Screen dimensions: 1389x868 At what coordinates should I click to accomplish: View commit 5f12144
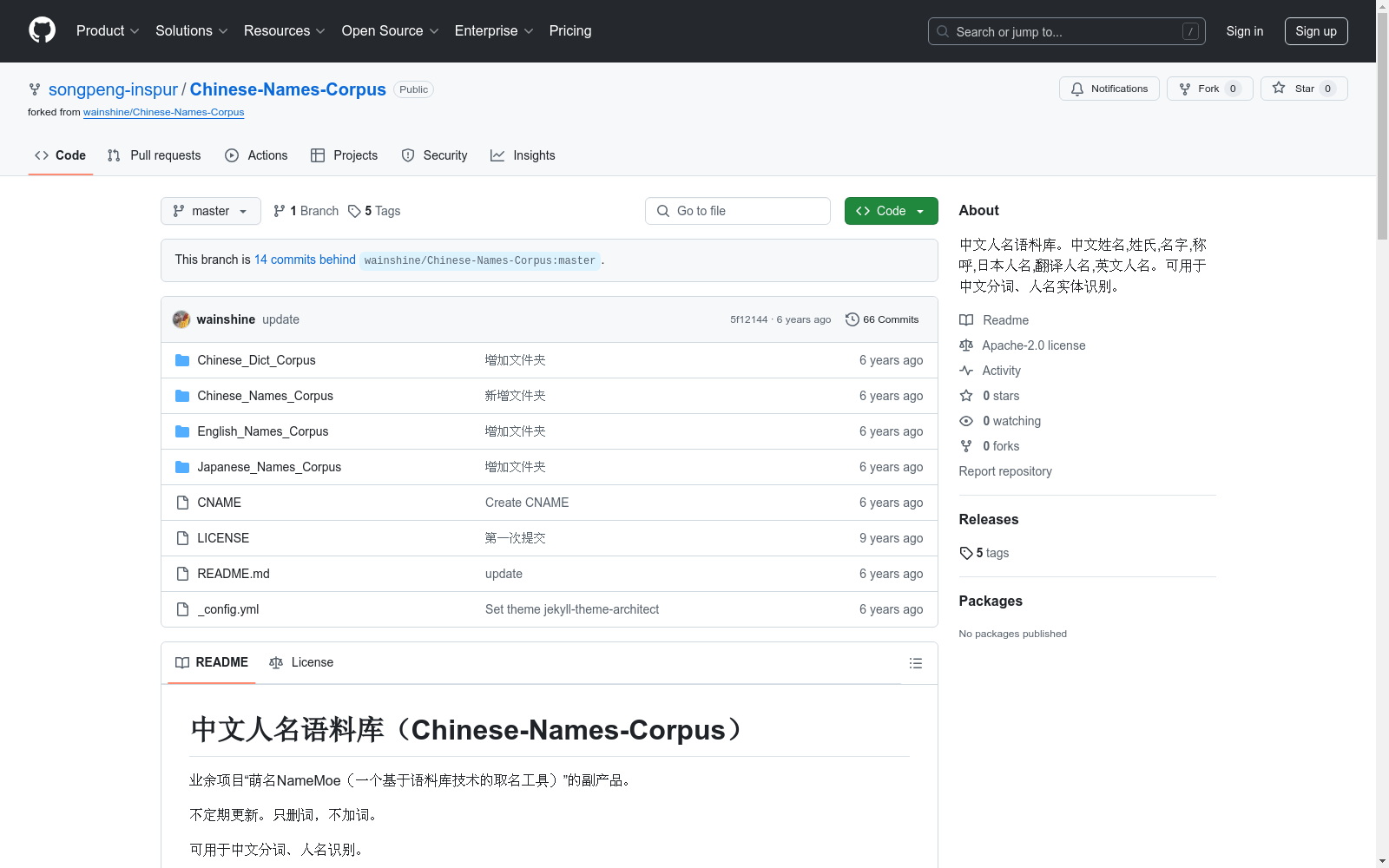click(748, 319)
